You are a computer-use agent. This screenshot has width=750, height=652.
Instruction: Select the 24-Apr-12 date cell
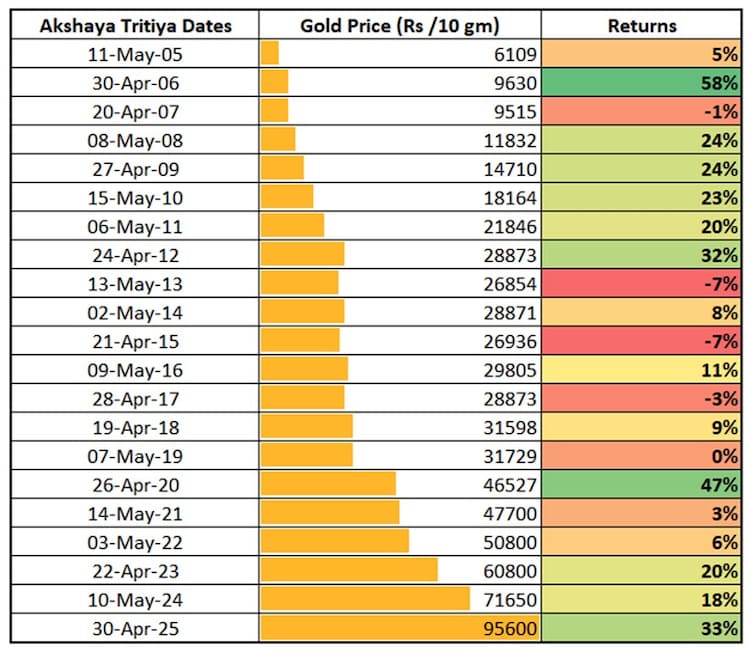[135, 254]
